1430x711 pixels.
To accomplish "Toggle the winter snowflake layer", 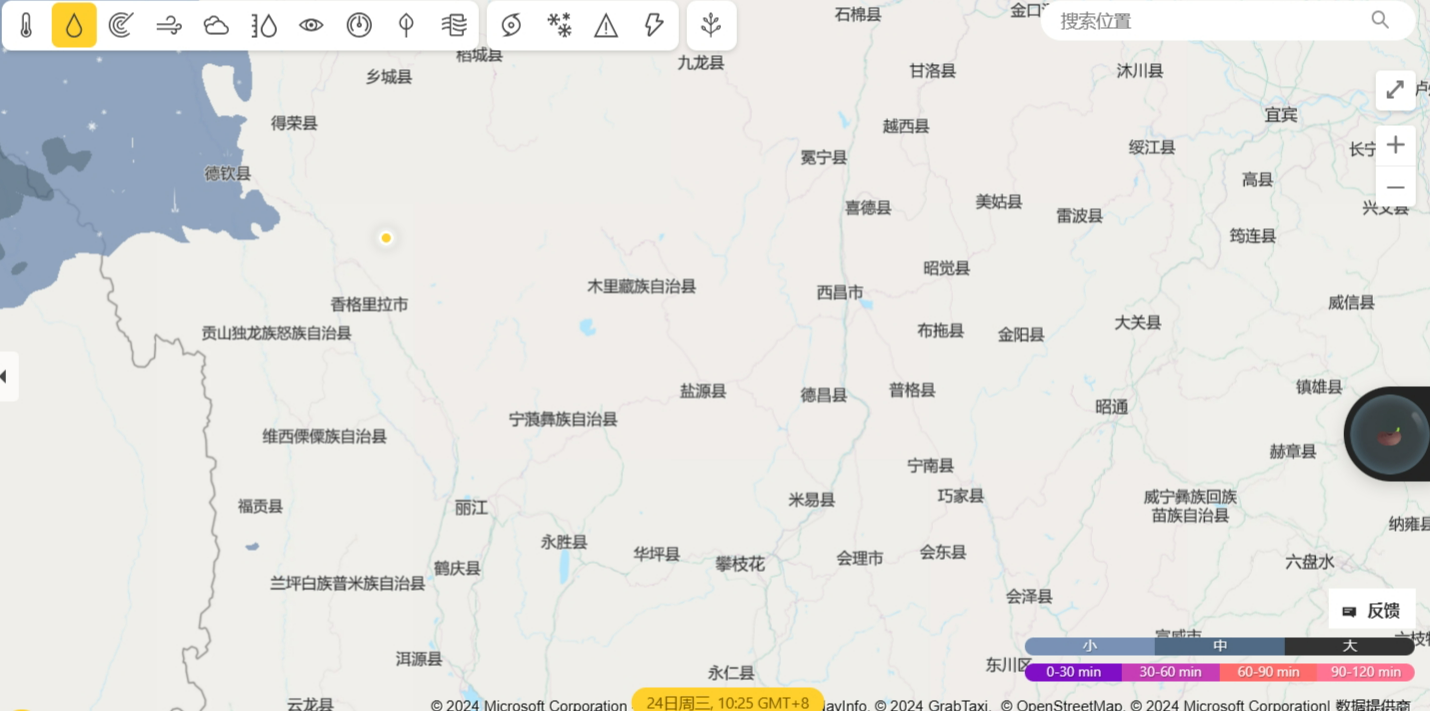I will 559,25.
